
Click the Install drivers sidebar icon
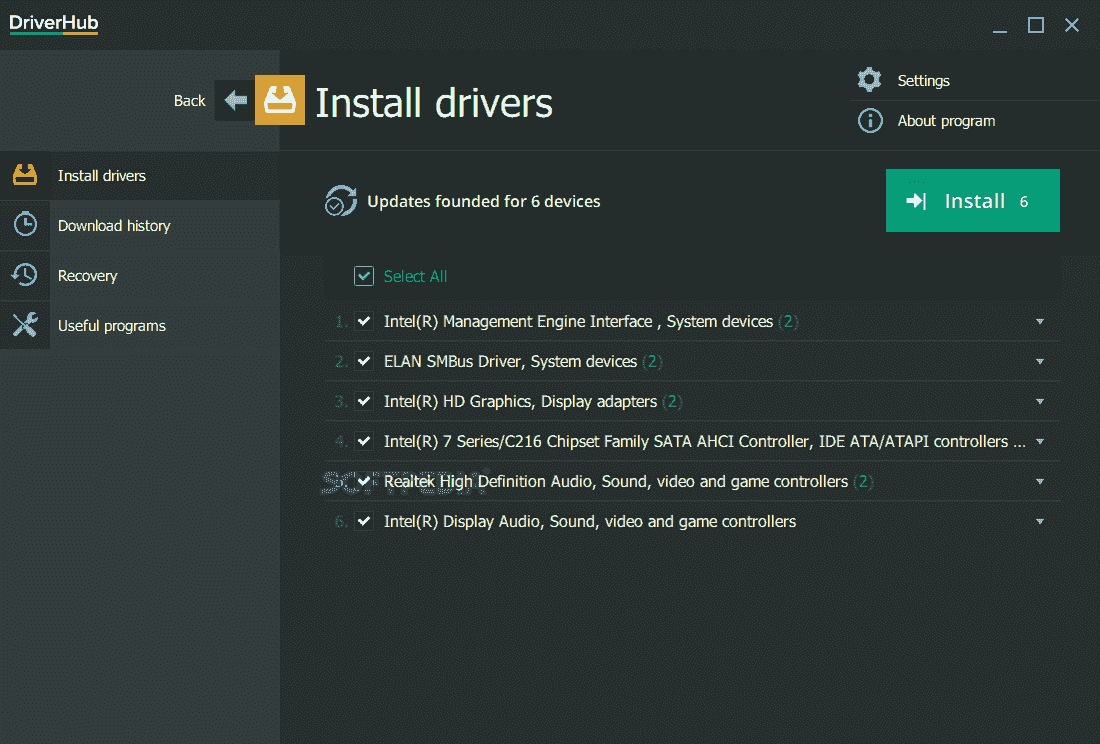click(x=25, y=175)
